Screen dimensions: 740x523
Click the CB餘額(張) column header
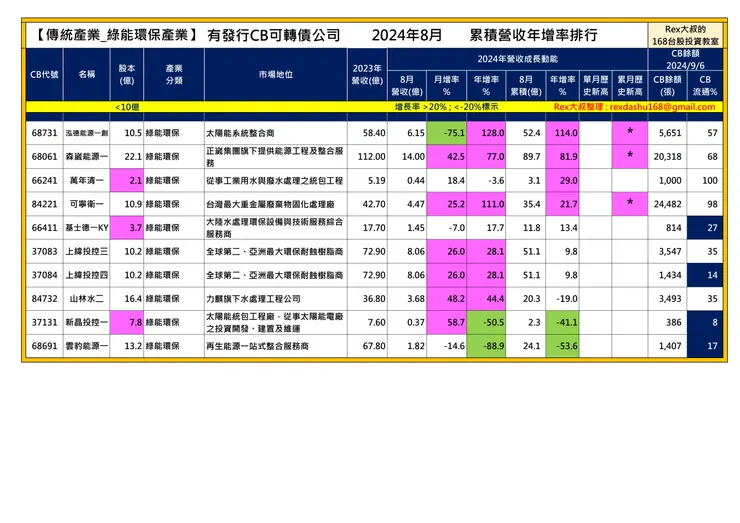coord(667,85)
